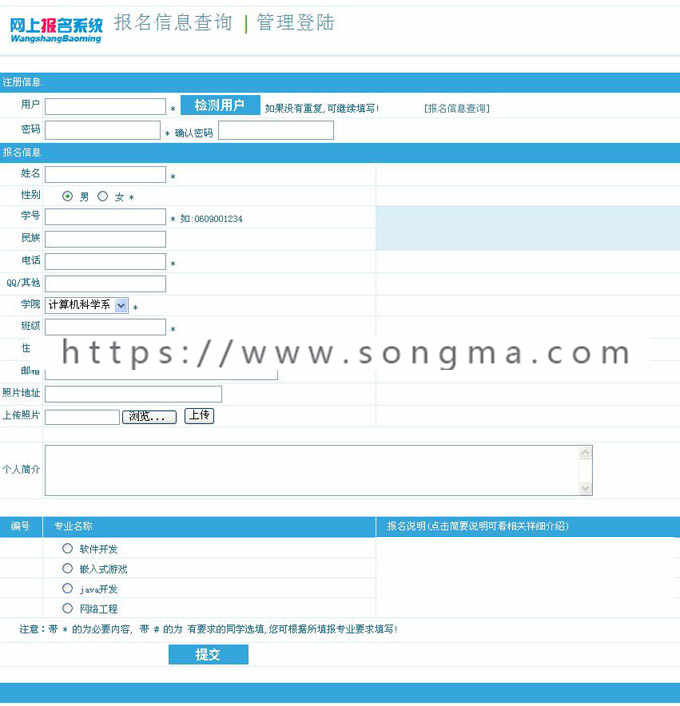This screenshot has height=706, width=680.
Task: Click into the 学号 input field
Action: 105,217
